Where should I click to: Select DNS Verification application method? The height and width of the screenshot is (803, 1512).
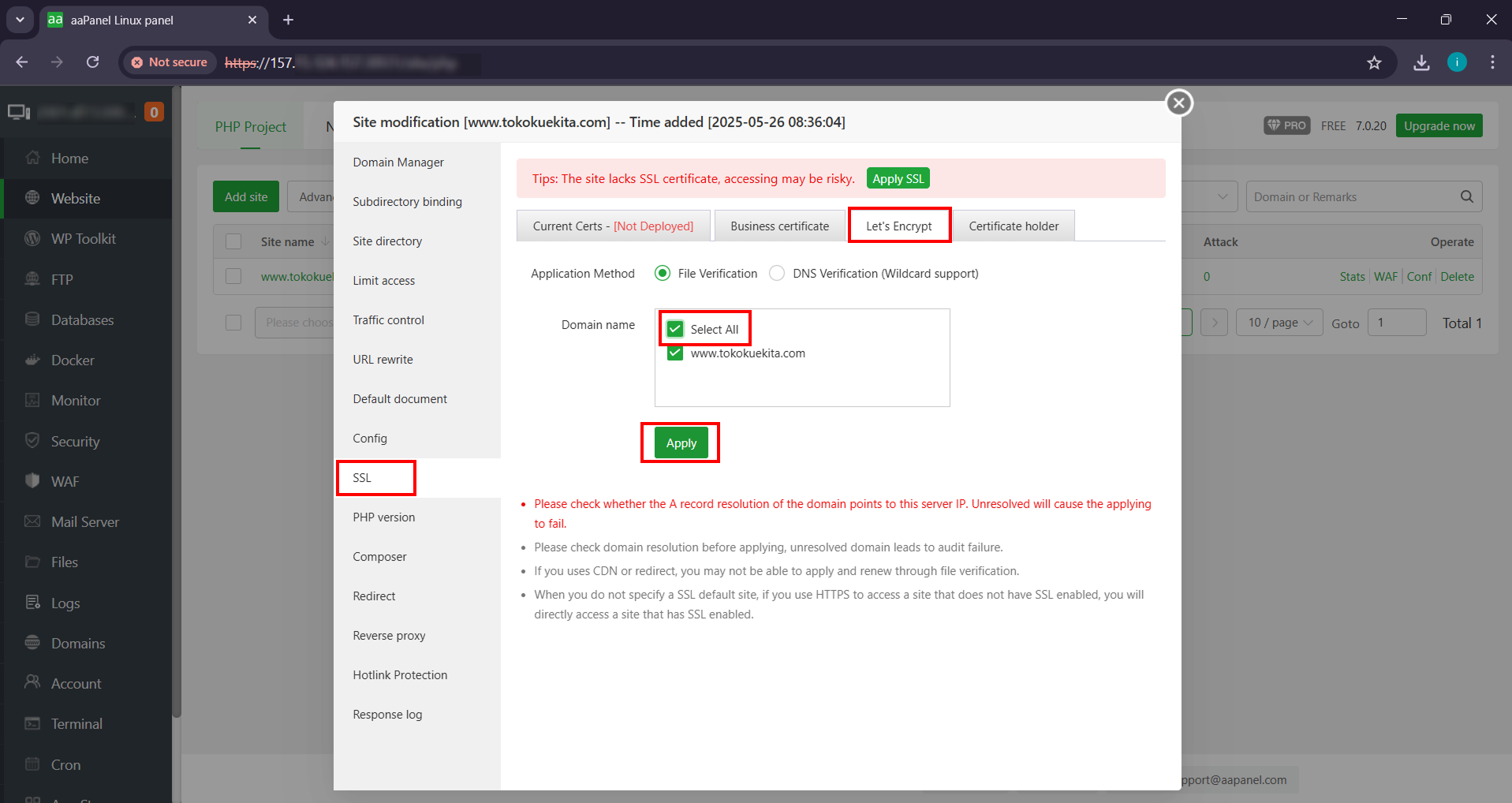pyautogui.click(x=777, y=273)
